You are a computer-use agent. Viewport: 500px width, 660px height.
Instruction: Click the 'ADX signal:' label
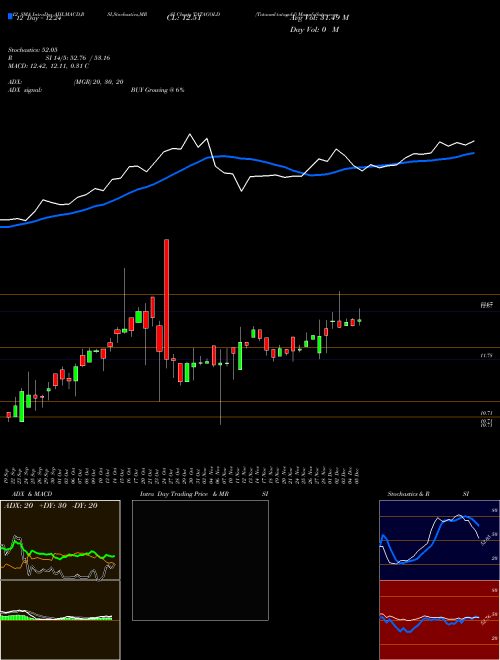pos(25,90)
